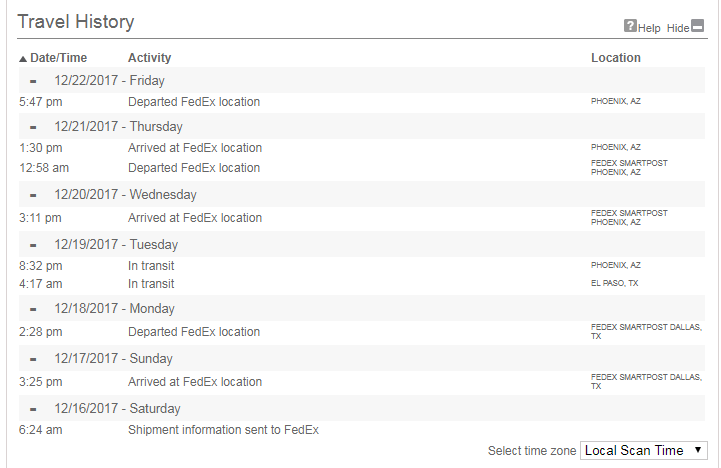Screen dimensions: 721x468
Task: Click Shipment information sent to FedEx entry
Action: tap(223, 430)
